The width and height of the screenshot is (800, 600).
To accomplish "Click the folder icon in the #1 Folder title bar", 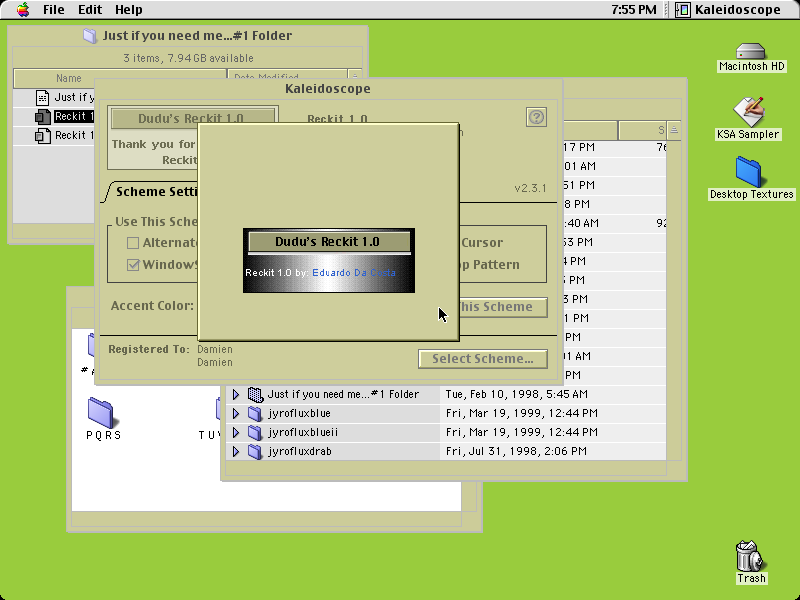I will [90, 36].
